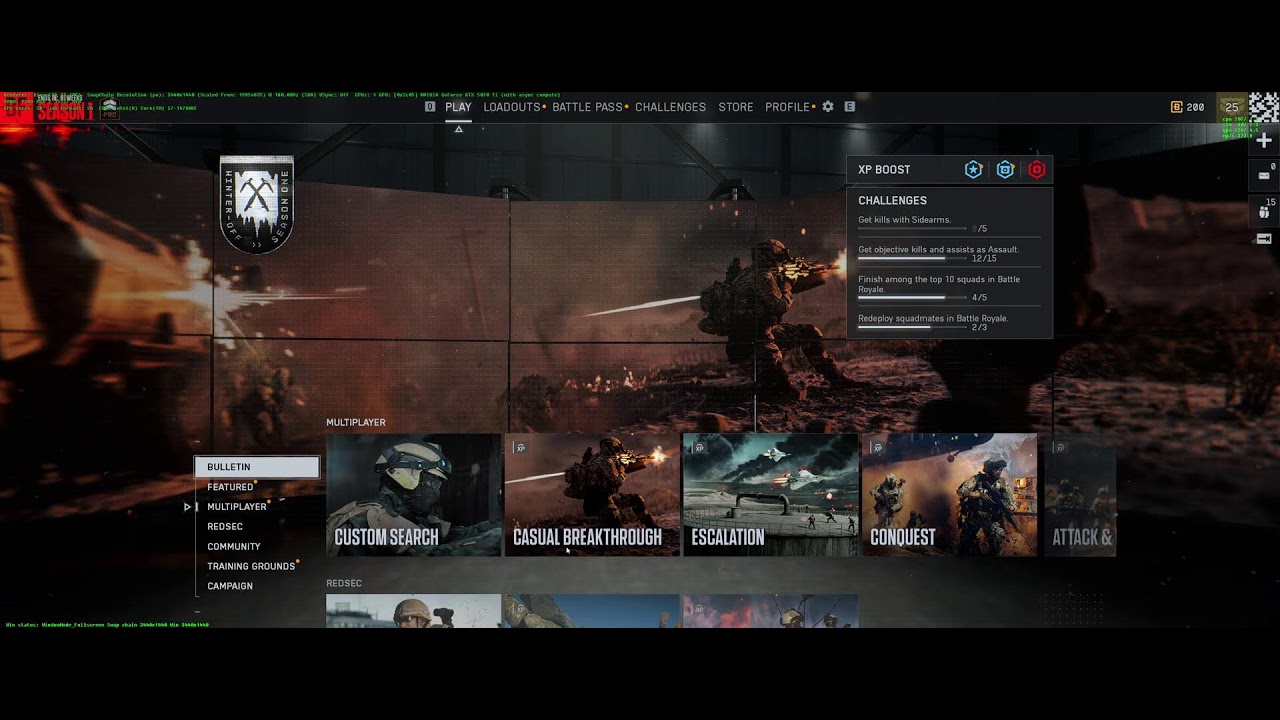
Task: Open the mail inbox icon showing 0
Action: point(1264,175)
